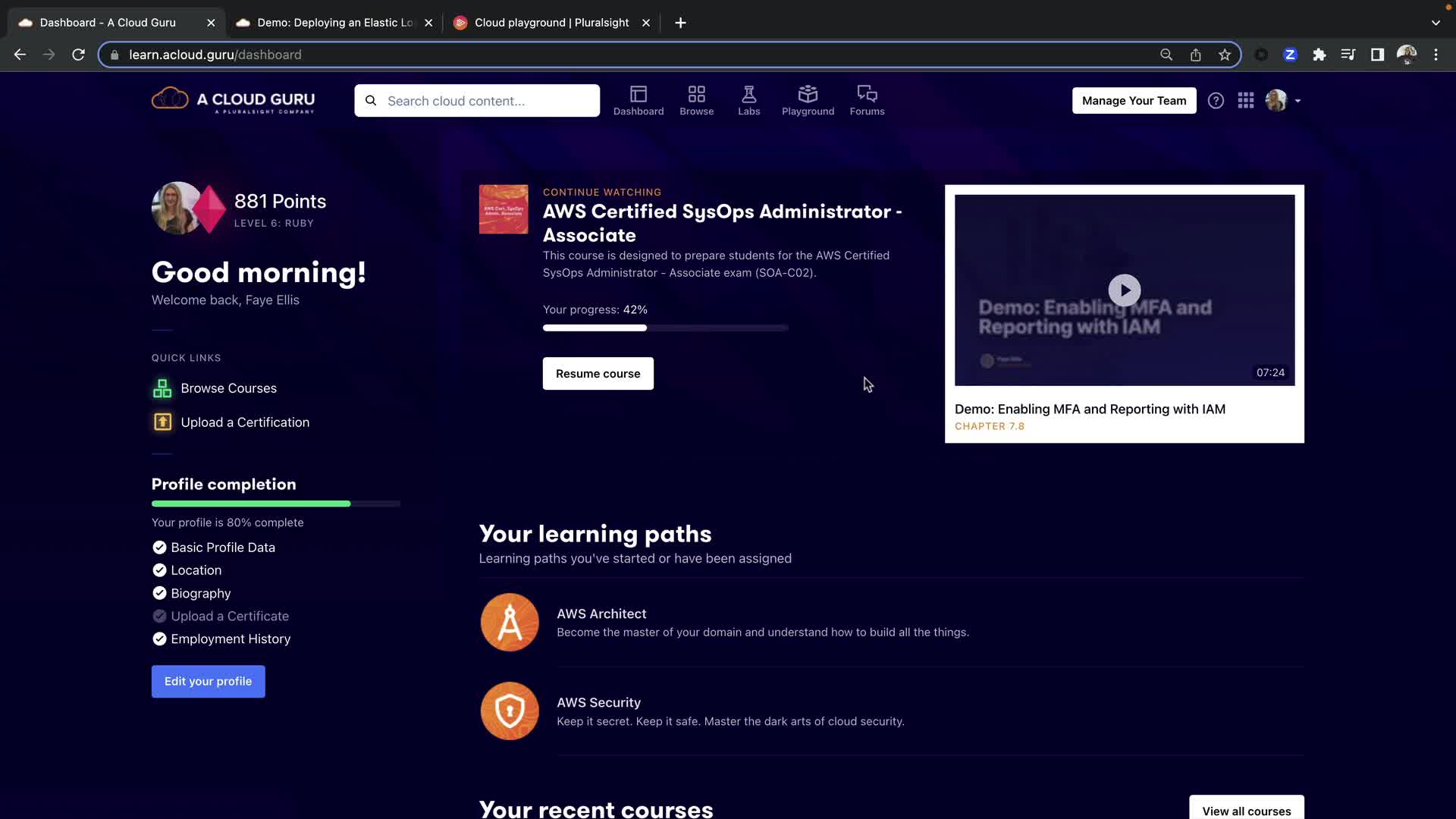
Task: Open the Forums chat icon
Action: [x=867, y=94]
